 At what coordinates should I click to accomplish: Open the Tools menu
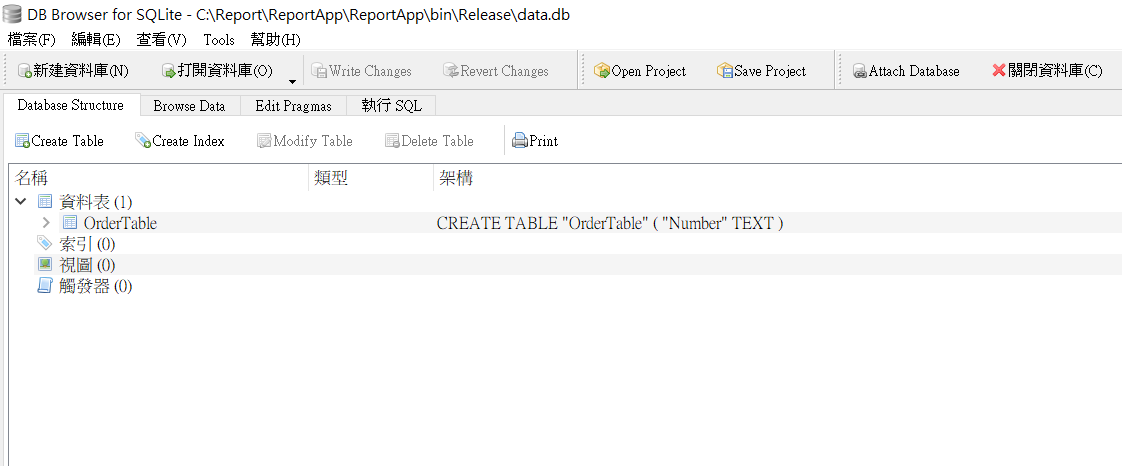(219, 40)
